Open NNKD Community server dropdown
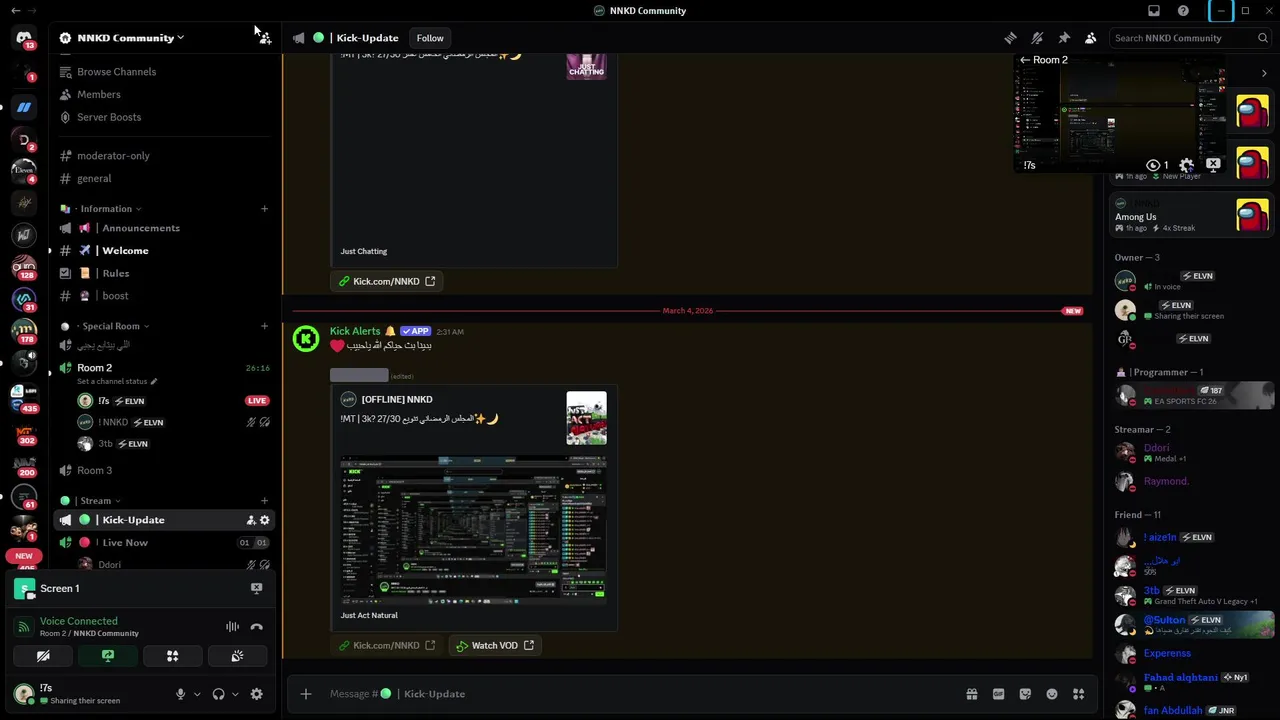Viewport: 1280px width, 720px height. coord(130,38)
